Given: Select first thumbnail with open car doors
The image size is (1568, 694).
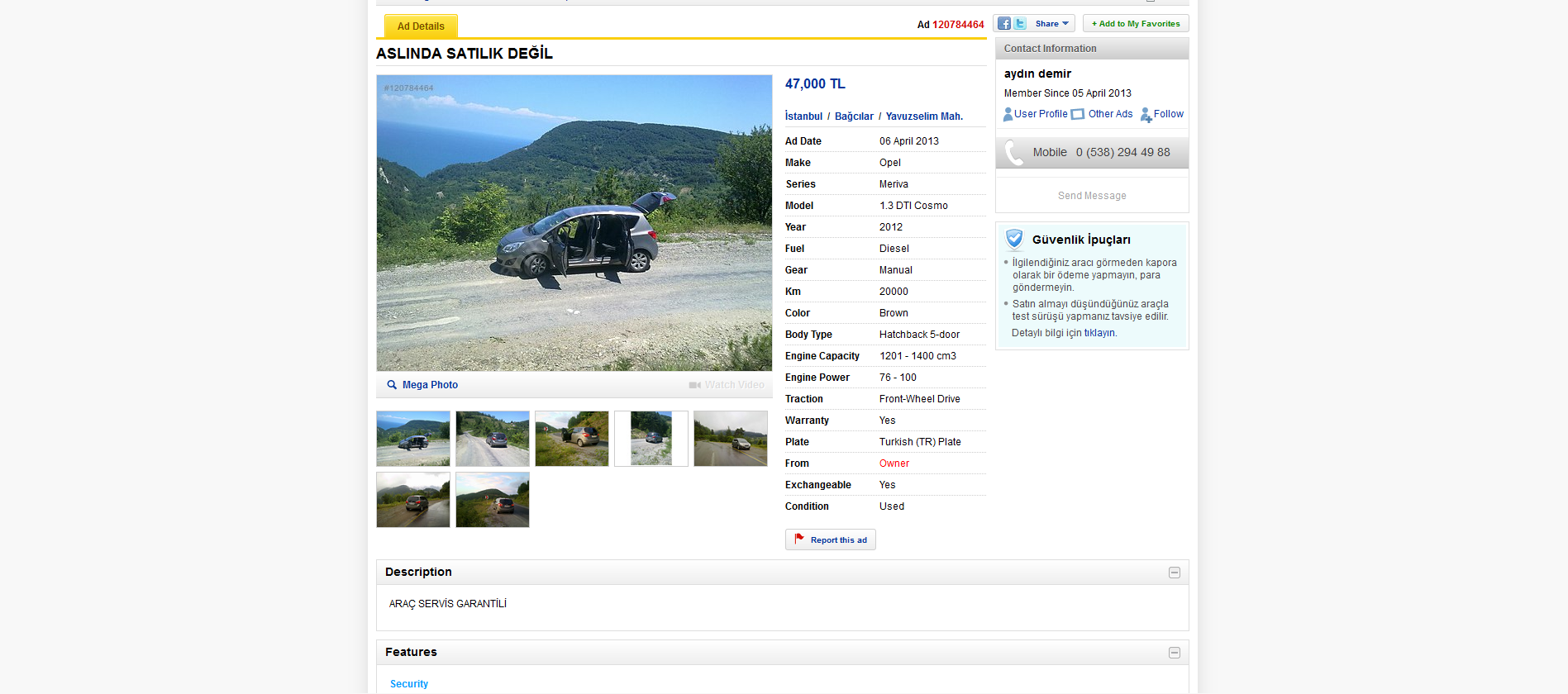Looking at the screenshot, I should coord(413,439).
